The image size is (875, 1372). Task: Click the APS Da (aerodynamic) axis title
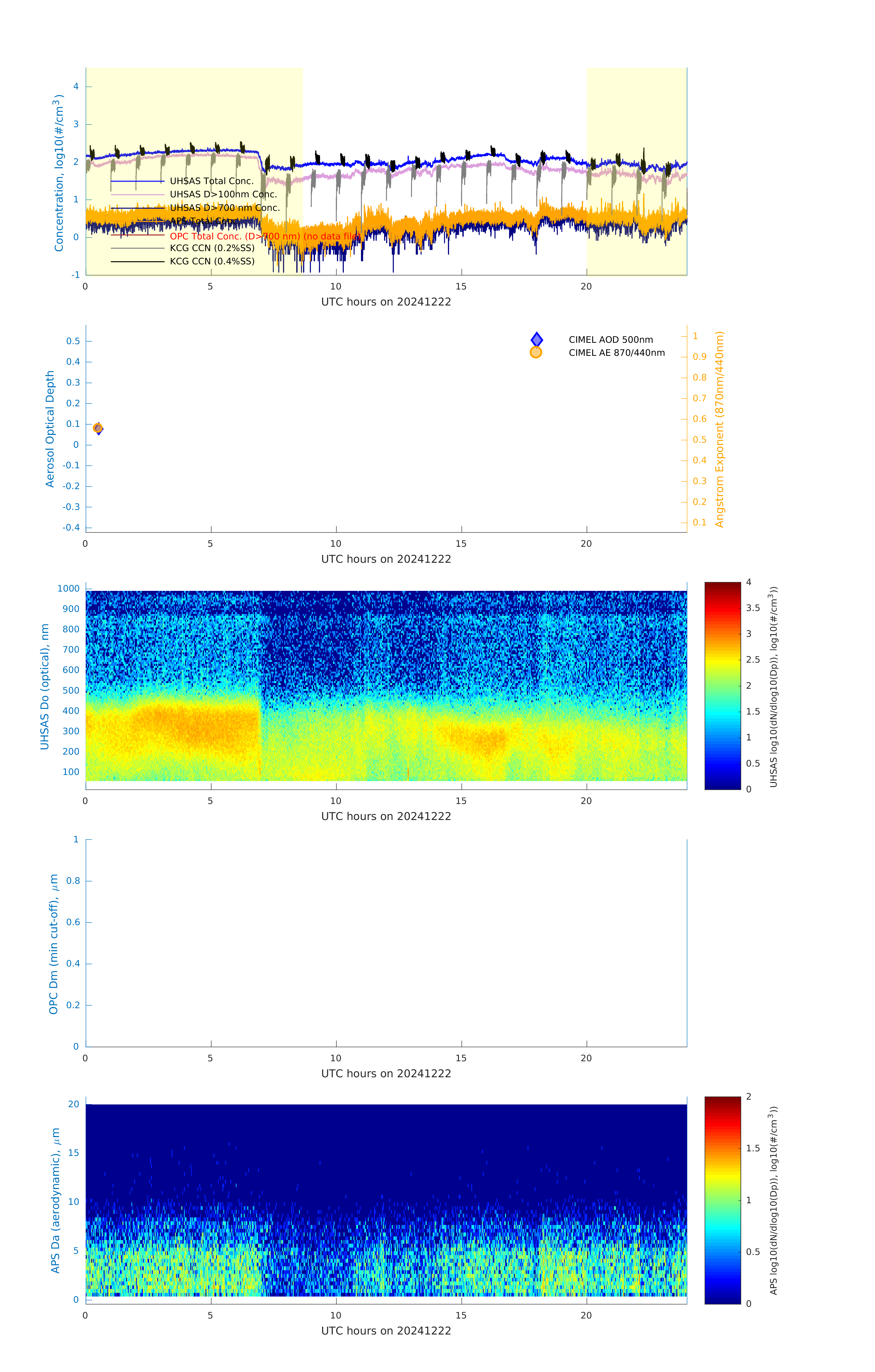(55, 1200)
